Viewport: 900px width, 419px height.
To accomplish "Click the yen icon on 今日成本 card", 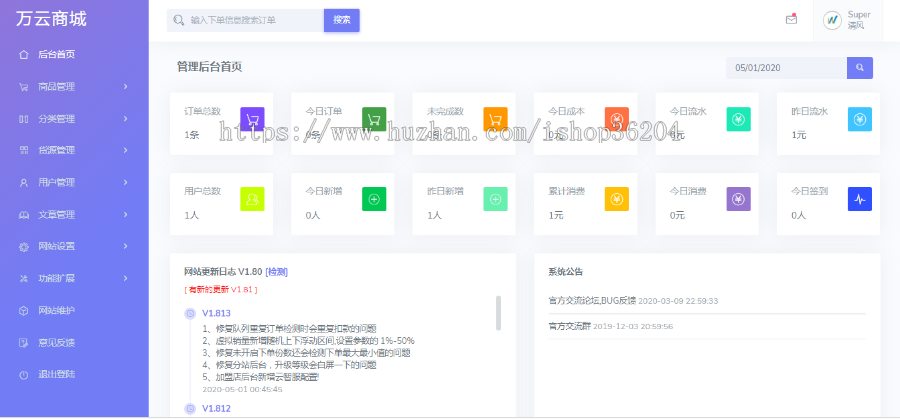I will coord(617,119).
